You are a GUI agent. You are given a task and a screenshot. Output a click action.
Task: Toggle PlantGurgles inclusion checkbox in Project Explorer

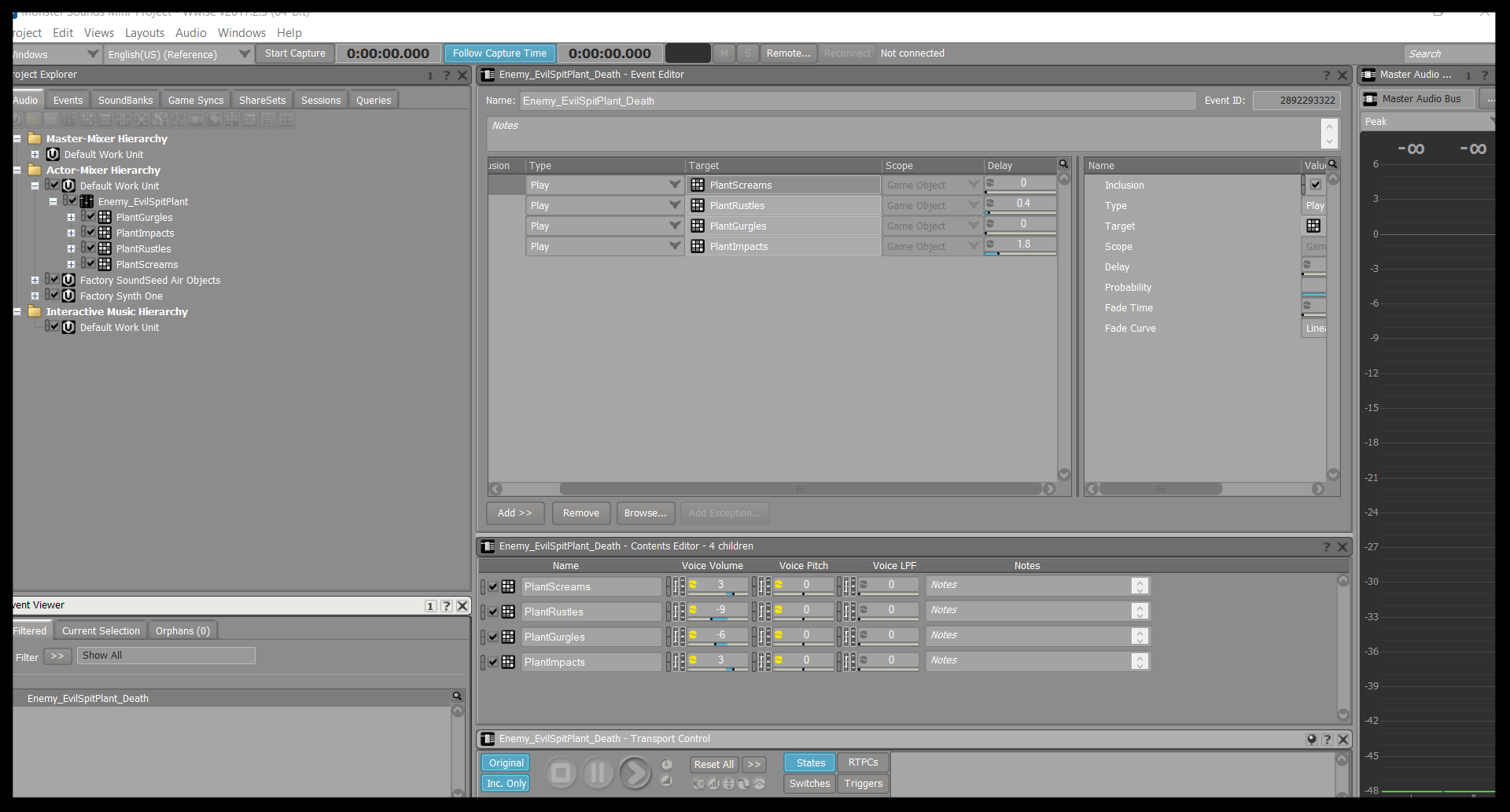tap(91, 216)
